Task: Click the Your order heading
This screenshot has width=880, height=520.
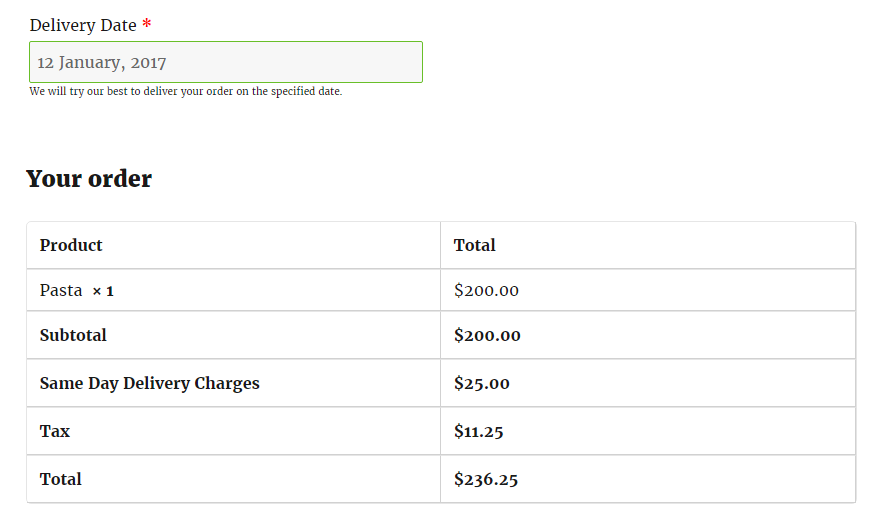Action: pos(89,179)
